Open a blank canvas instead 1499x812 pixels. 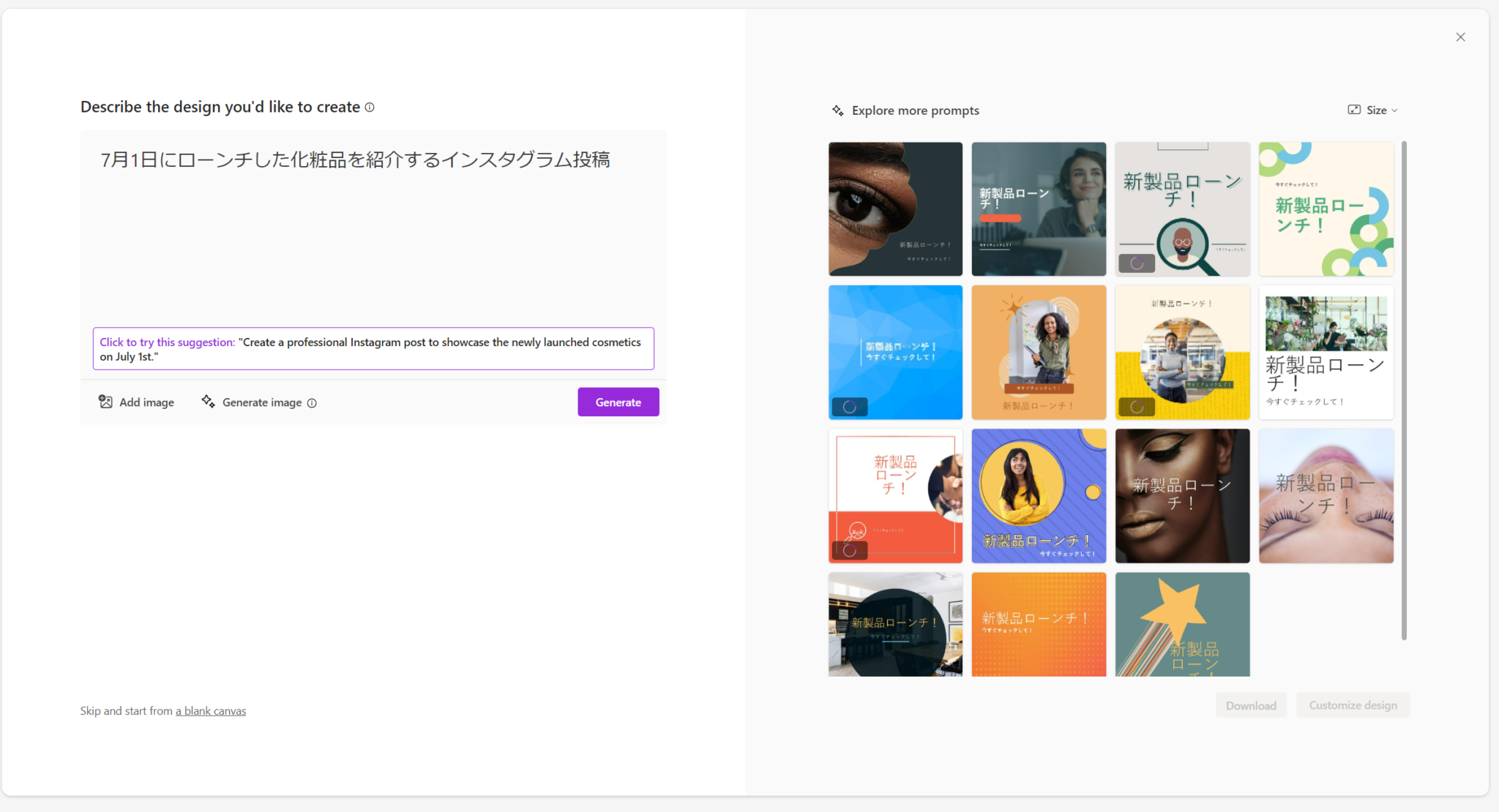210,710
